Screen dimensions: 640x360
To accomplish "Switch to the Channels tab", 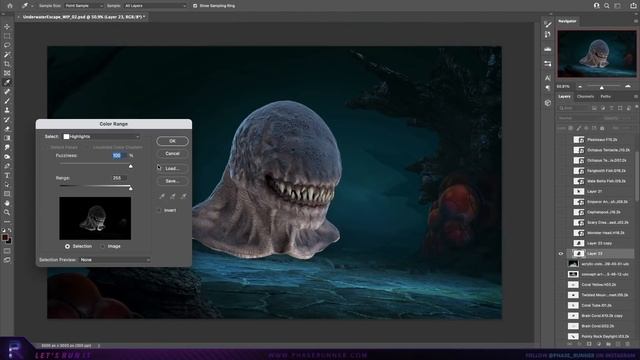I will (585, 97).
